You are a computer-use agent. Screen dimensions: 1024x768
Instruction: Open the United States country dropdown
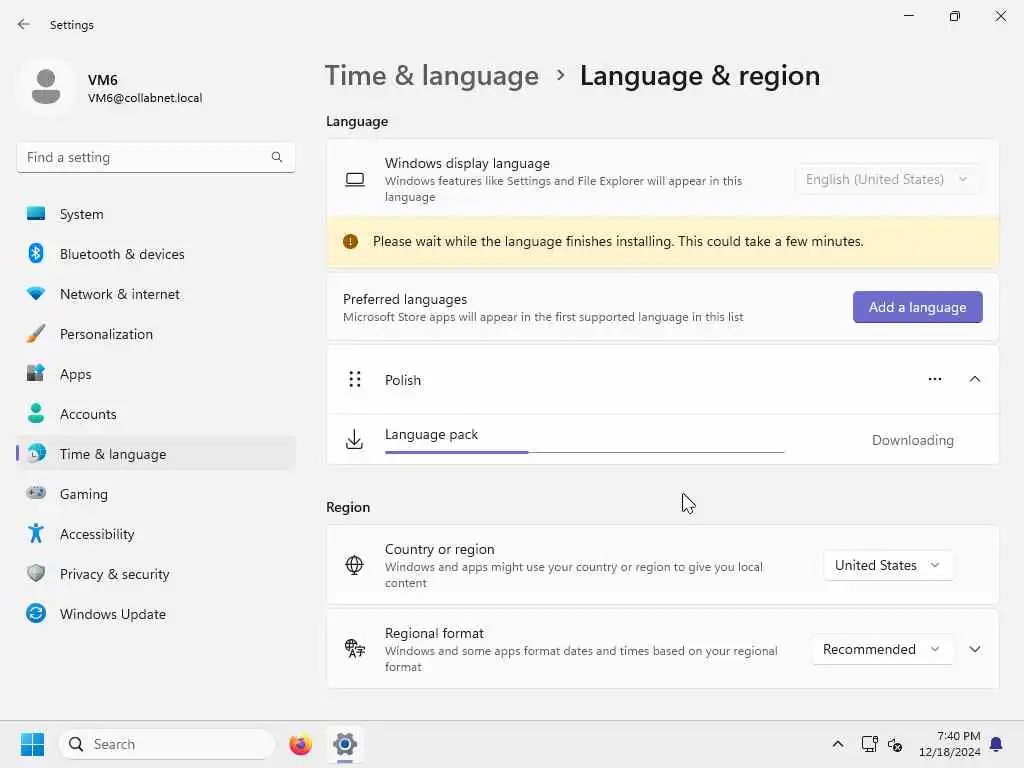click(888, 566)
